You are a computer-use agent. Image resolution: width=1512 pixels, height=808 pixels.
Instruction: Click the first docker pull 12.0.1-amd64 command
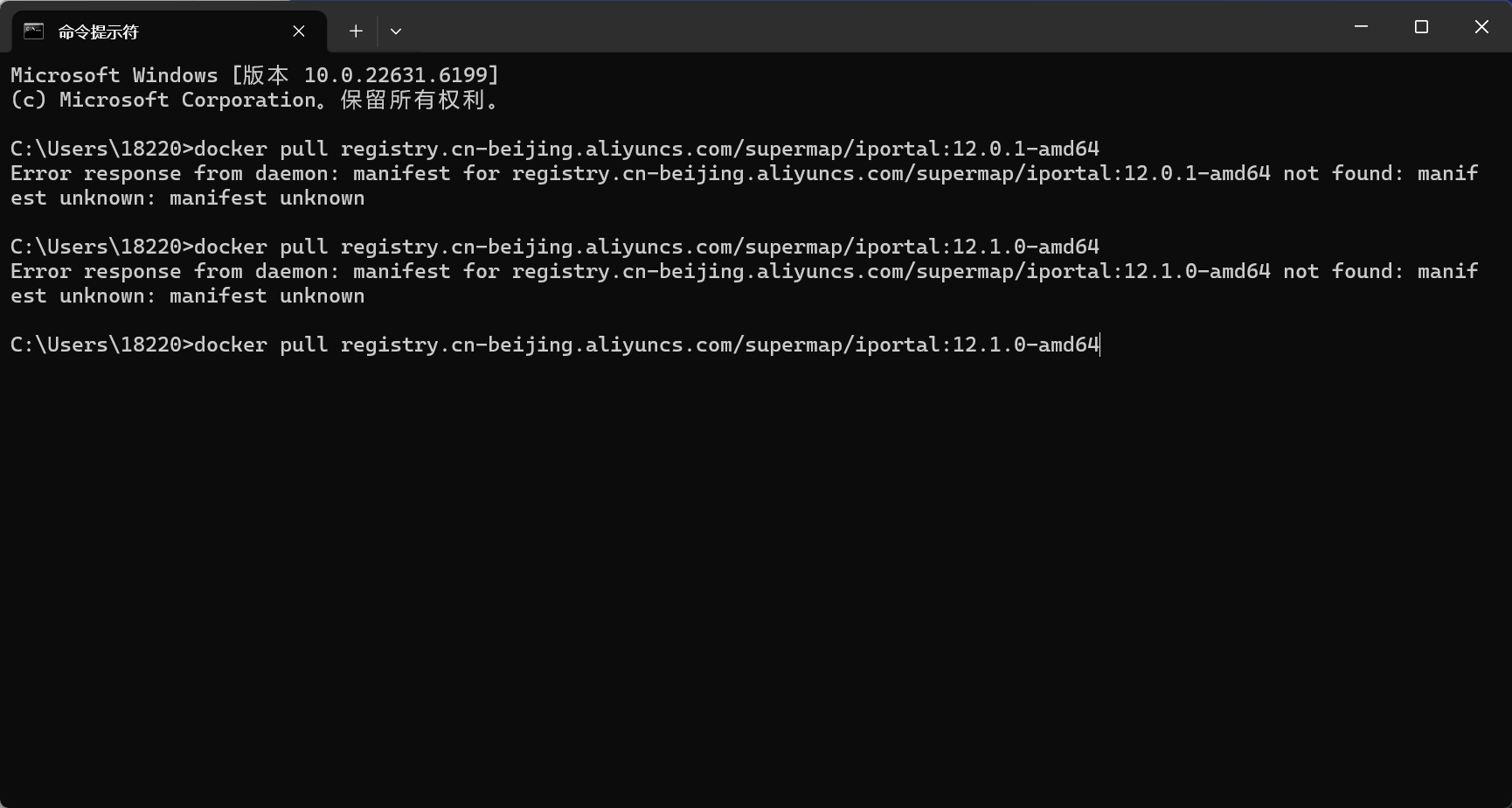click(x=646, y=149)
